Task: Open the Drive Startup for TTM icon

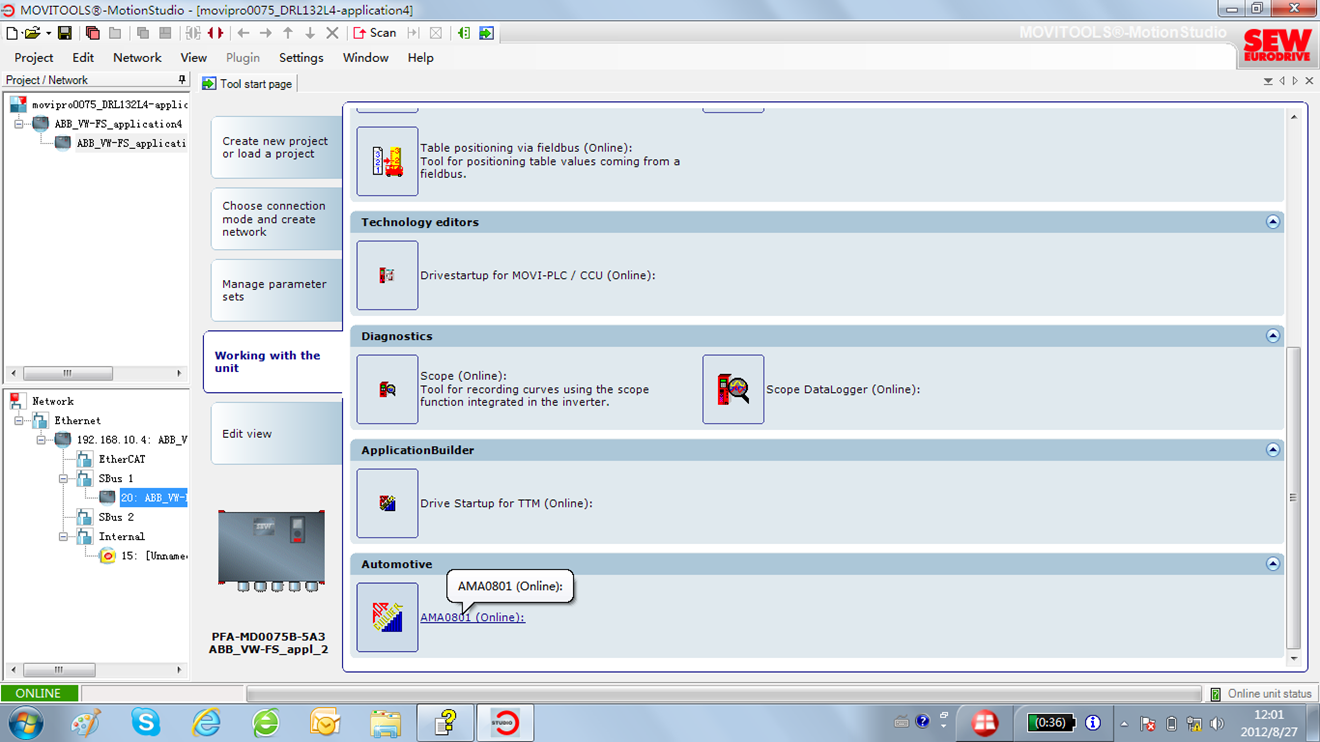Action: 387,503
